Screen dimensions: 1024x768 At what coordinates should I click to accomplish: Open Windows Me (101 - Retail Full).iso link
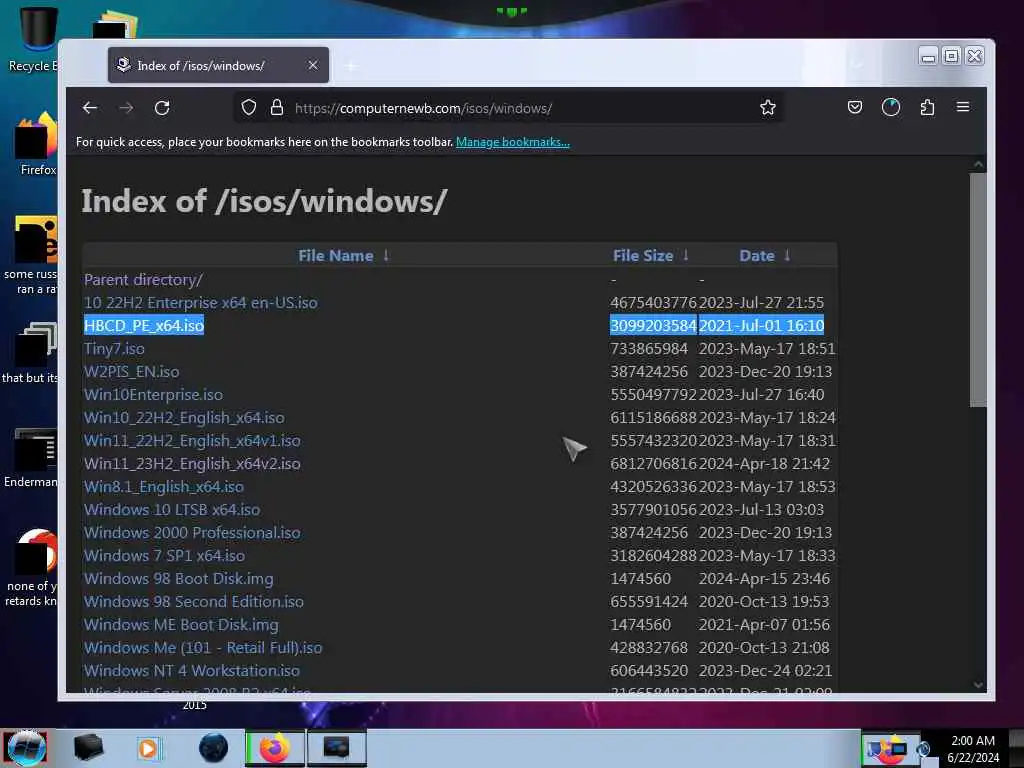202,648
